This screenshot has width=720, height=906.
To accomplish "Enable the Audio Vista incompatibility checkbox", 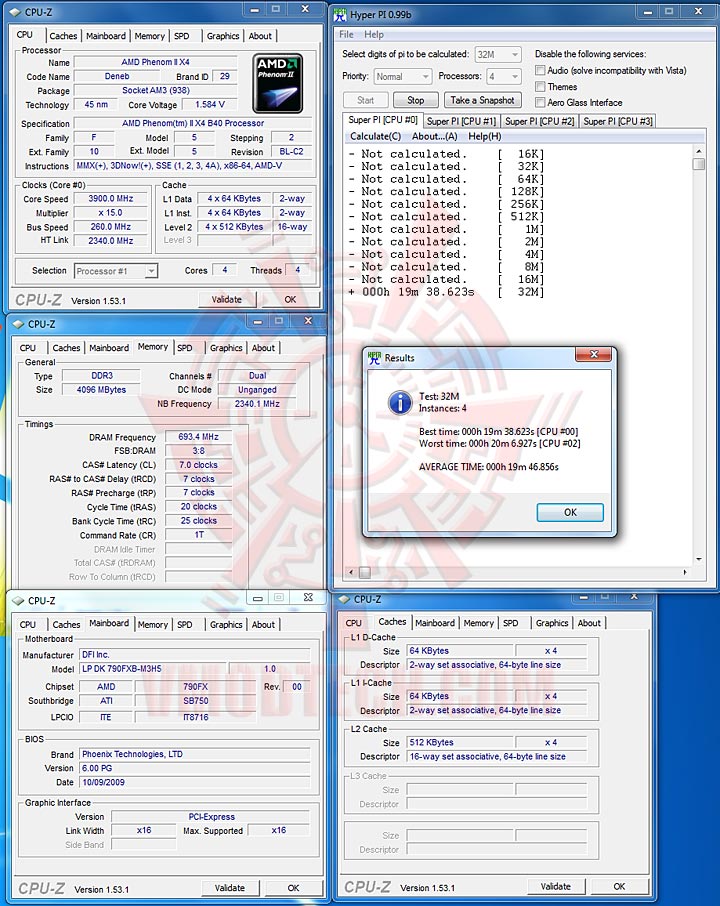I will point(540,70).
